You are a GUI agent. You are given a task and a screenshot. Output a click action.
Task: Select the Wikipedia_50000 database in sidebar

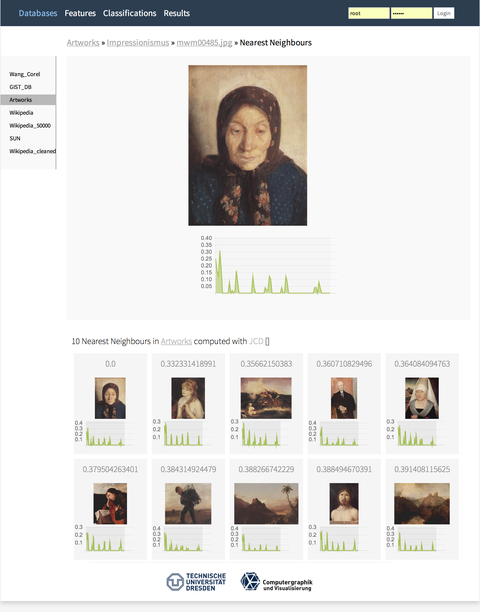[x=28, y=126]
